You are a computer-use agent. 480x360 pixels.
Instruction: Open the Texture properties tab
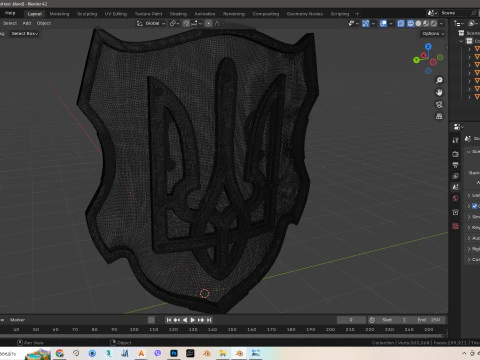point(455,227)
